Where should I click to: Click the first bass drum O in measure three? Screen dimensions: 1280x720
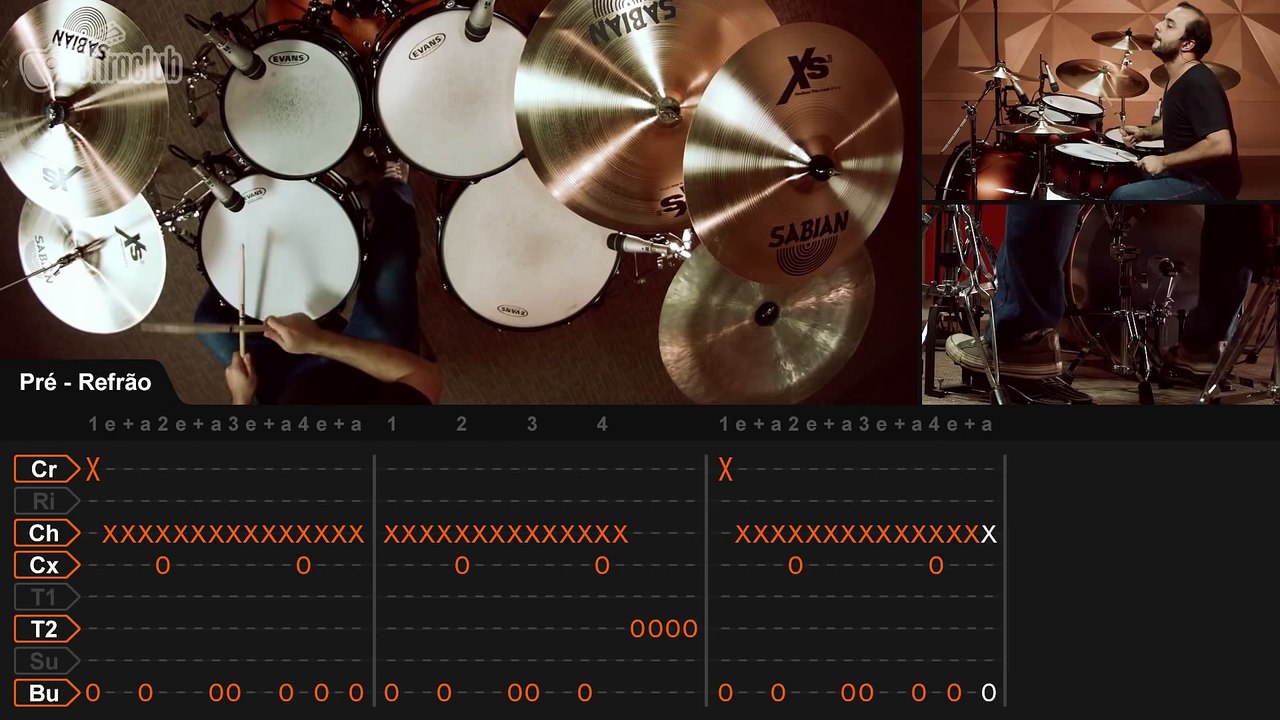(725, 692)
